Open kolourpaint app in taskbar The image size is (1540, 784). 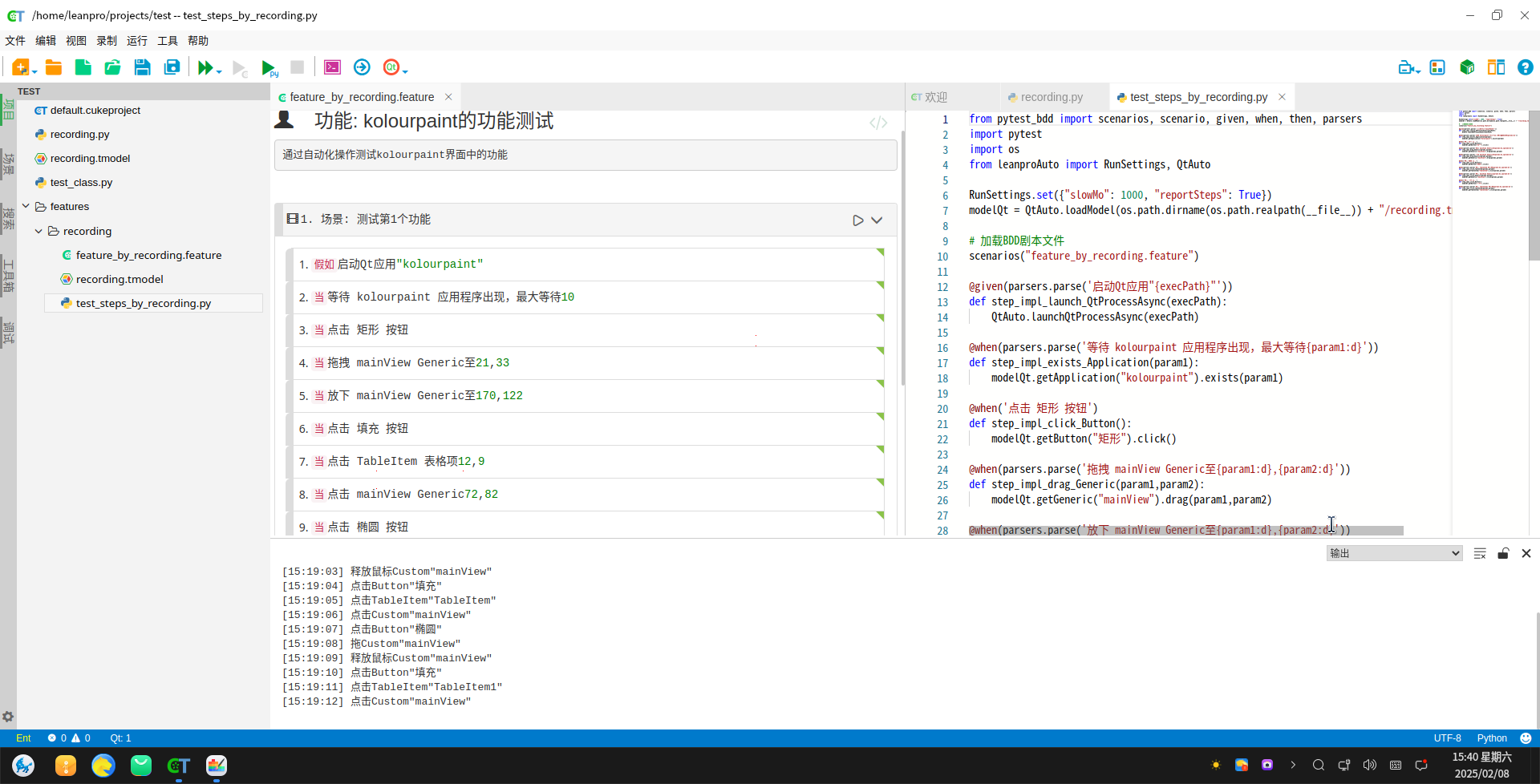pyautogui.click(x=217, y=766)
